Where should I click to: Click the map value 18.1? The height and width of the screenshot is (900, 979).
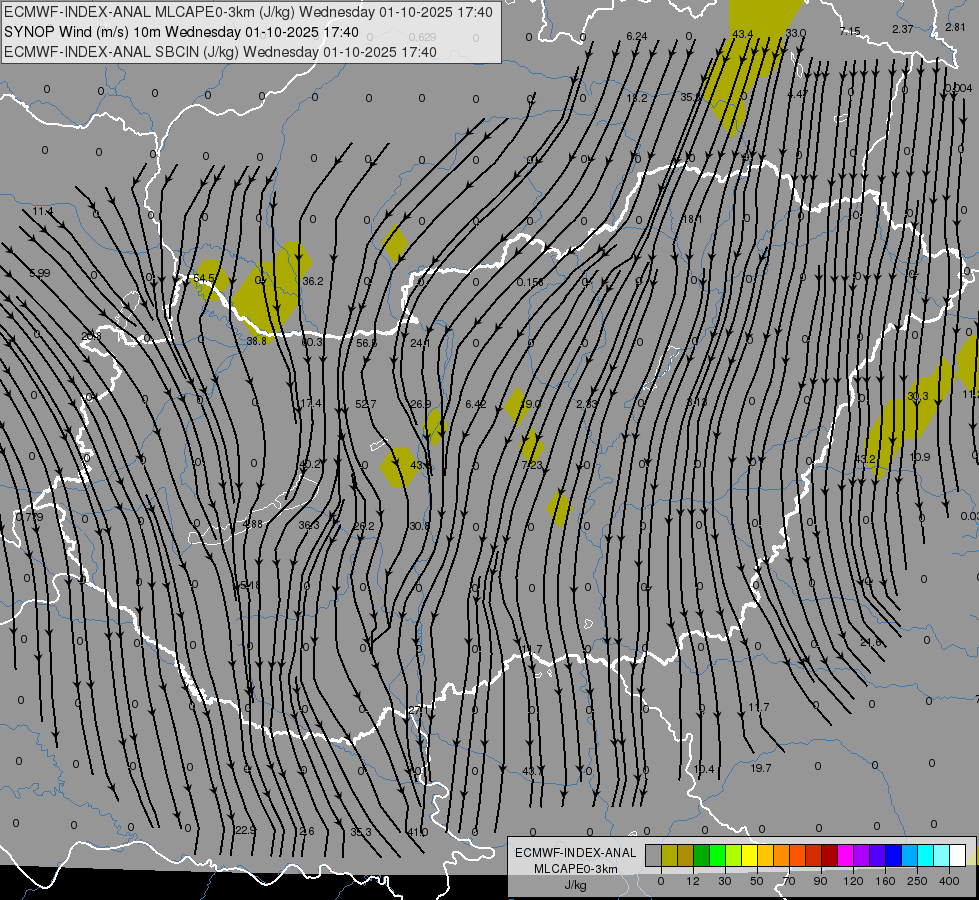692,219
